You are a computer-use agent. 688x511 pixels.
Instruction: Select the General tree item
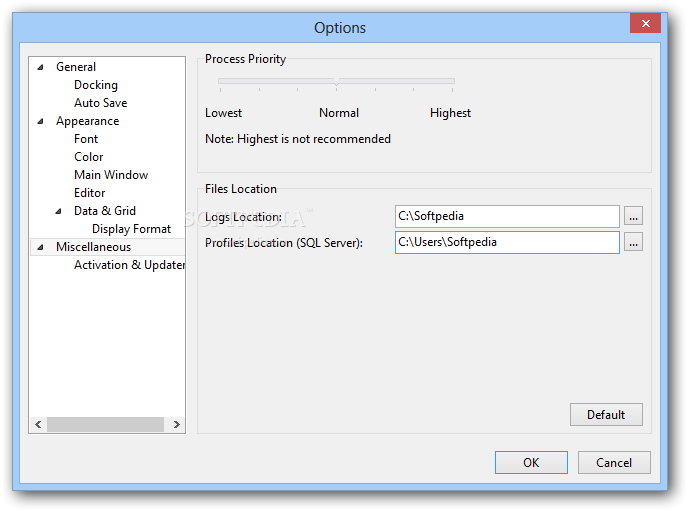(x=76, y=67)
